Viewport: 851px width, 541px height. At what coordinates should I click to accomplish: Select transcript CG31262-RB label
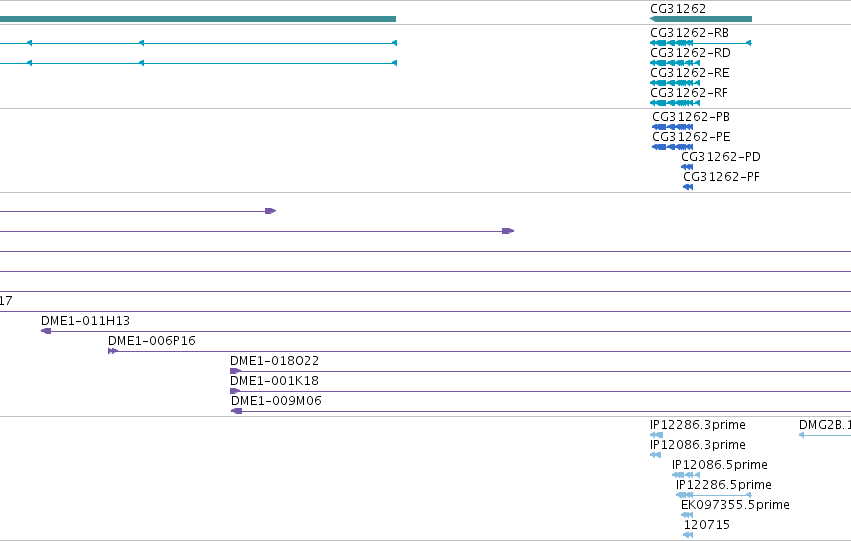(689, 33)
